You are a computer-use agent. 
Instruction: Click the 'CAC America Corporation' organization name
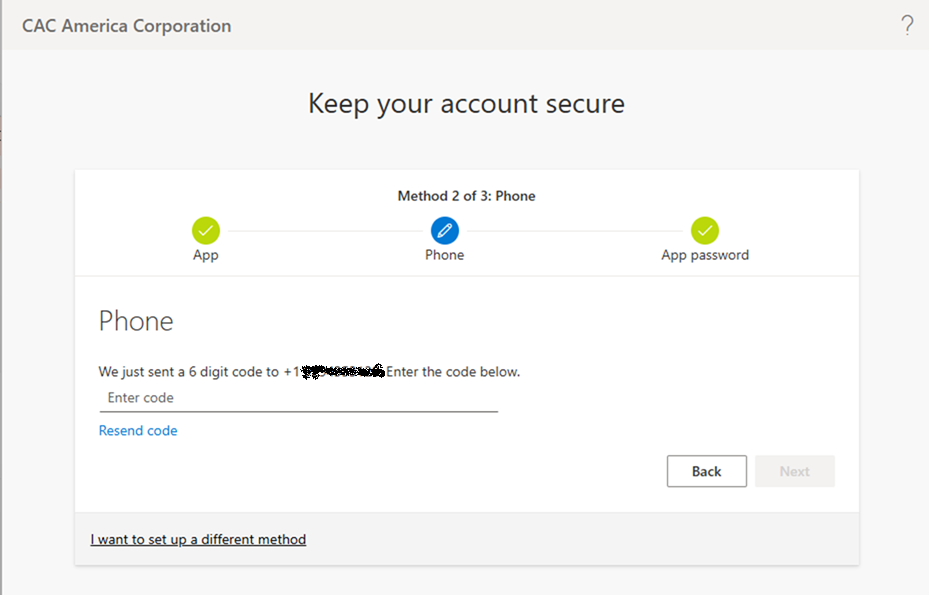pos(127,26)
